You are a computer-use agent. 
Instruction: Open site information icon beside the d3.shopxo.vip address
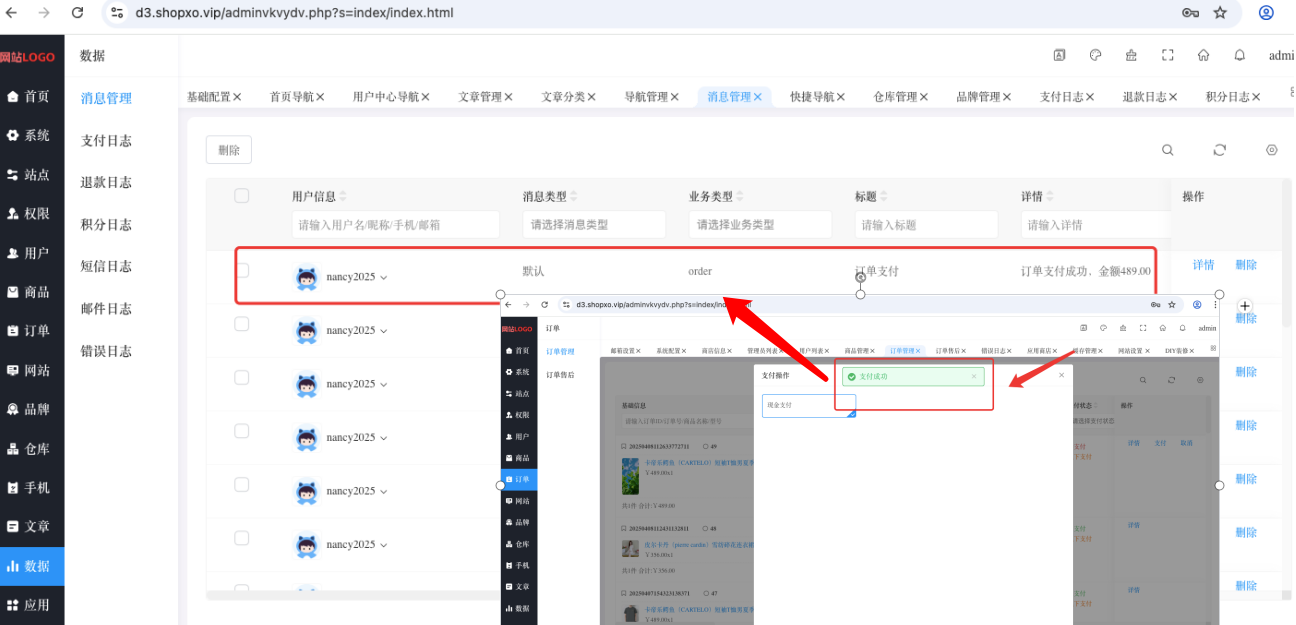[x=117, y=13]
